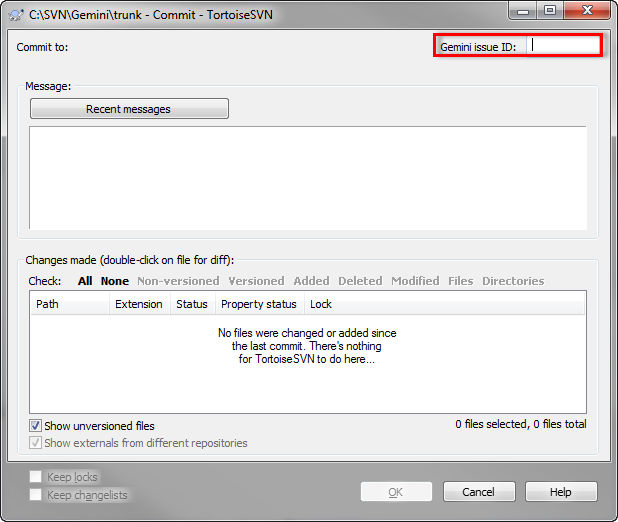
Task: Click the Non-versioned check filter
Action: [x=178, y=281]
